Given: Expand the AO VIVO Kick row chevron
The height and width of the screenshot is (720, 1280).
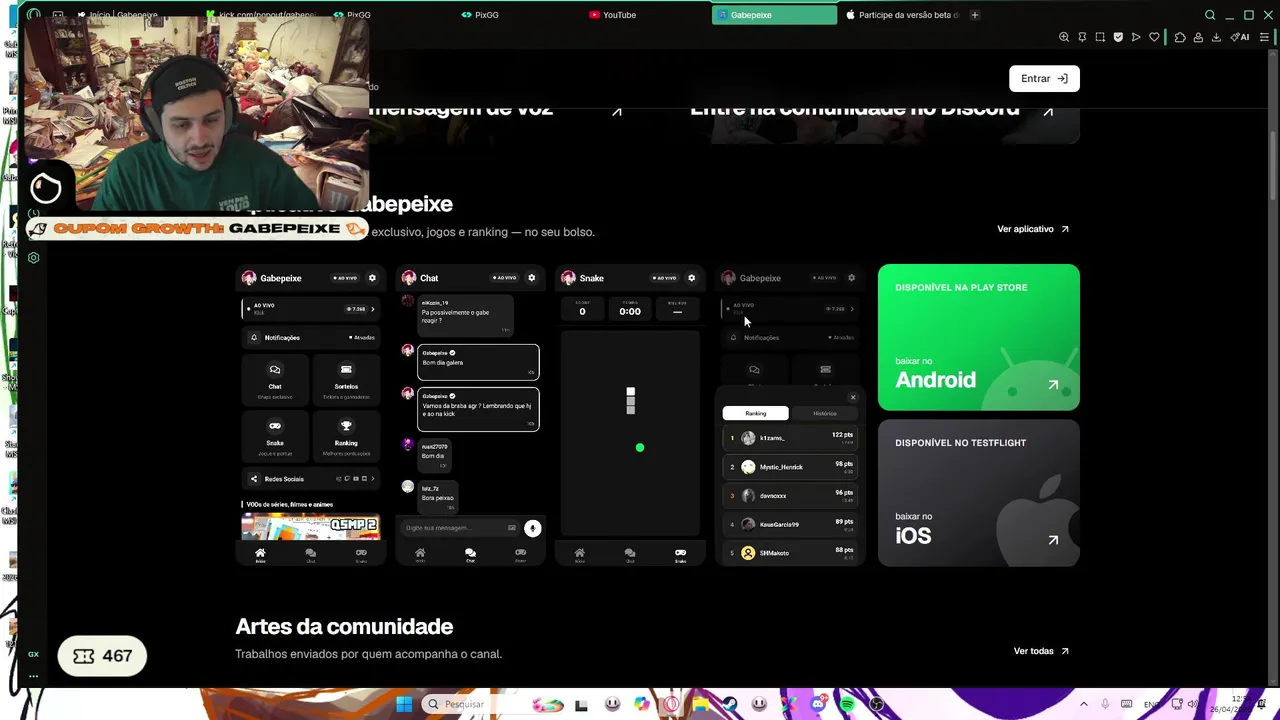Looking at the screenshot, I should [x=373, y=309].
